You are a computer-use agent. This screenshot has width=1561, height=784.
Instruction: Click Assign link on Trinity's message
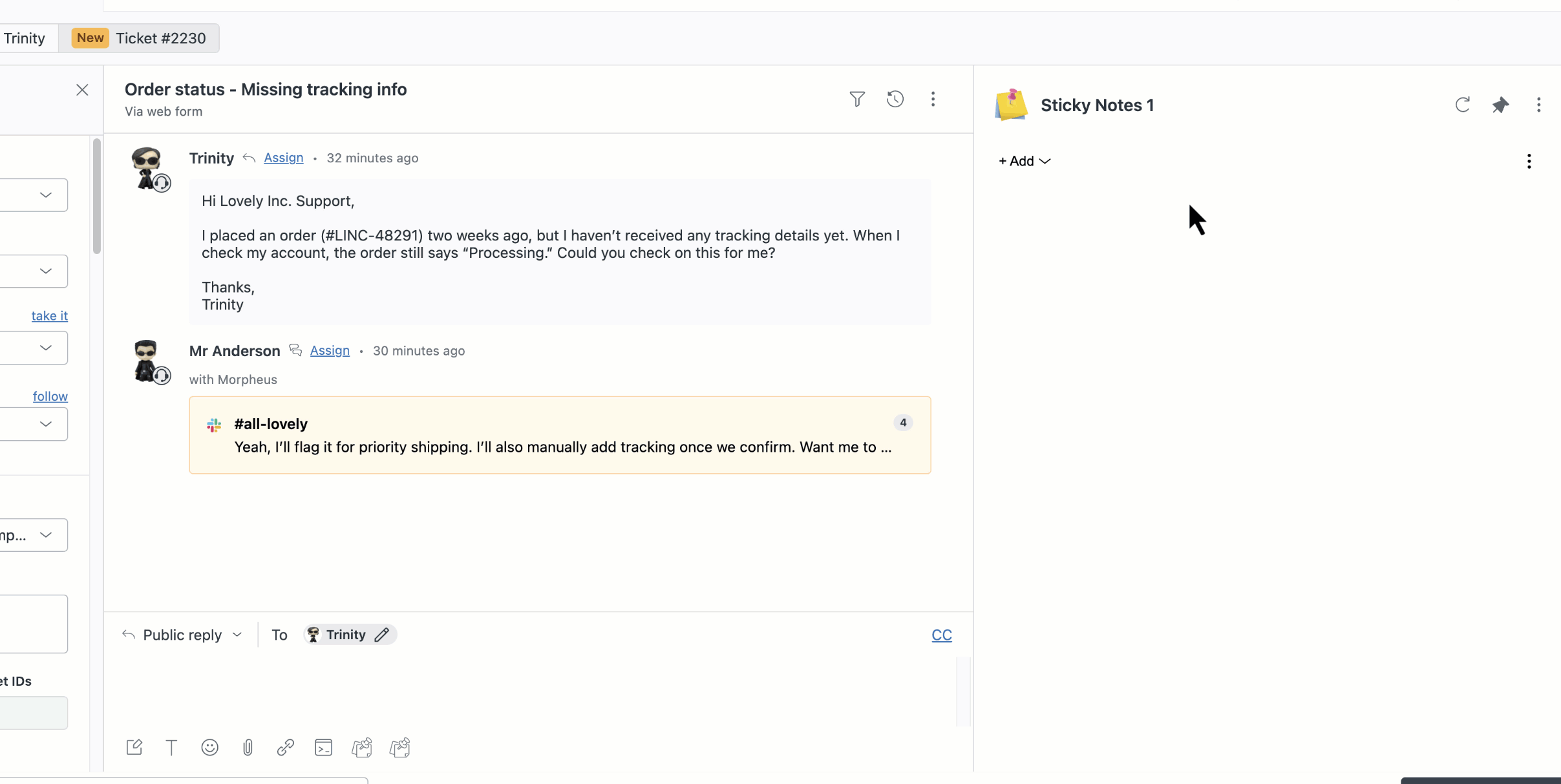click(x=283, y=158)
